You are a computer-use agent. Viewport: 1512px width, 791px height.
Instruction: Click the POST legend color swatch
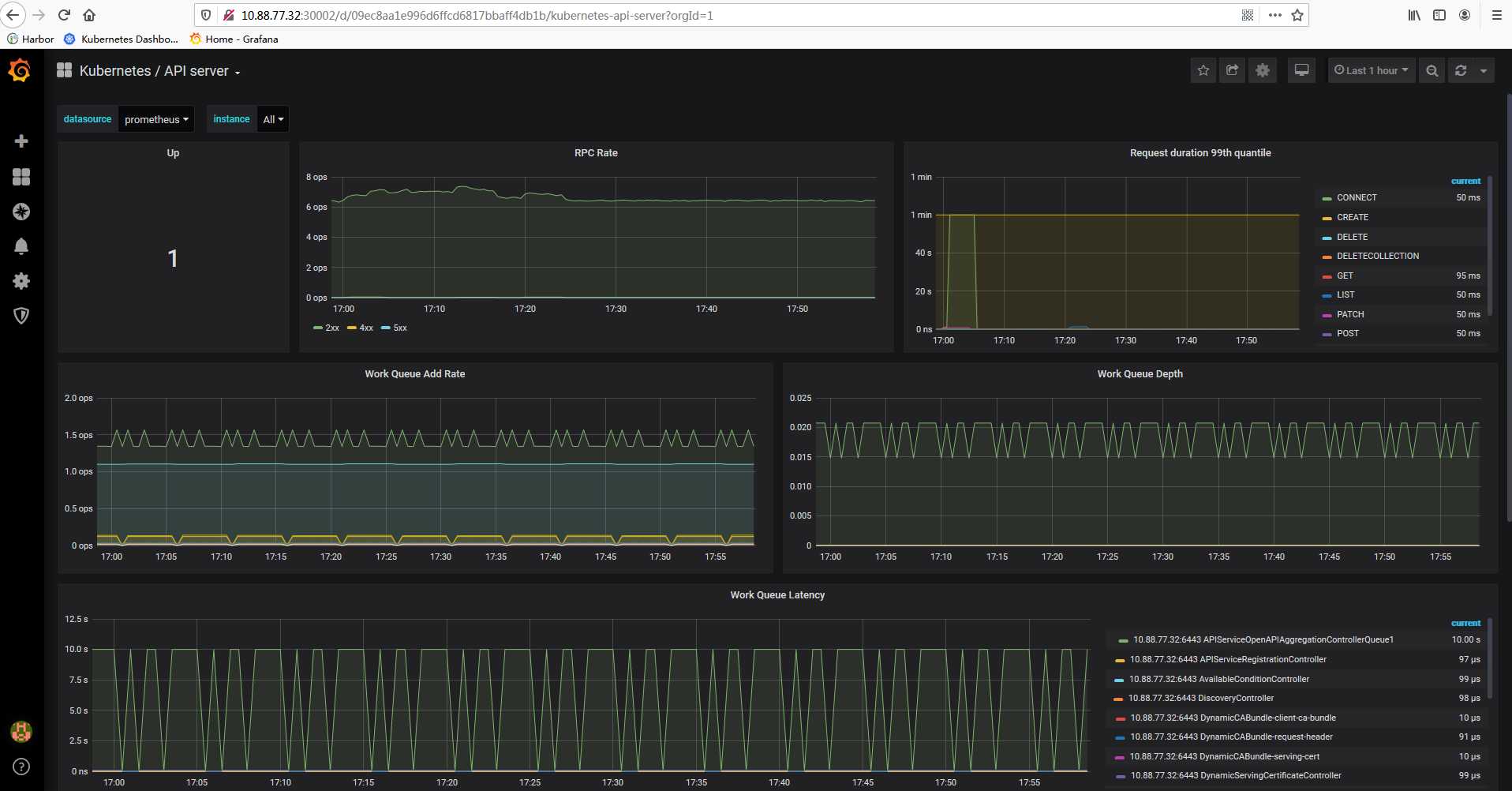[x=1327, y=334]
